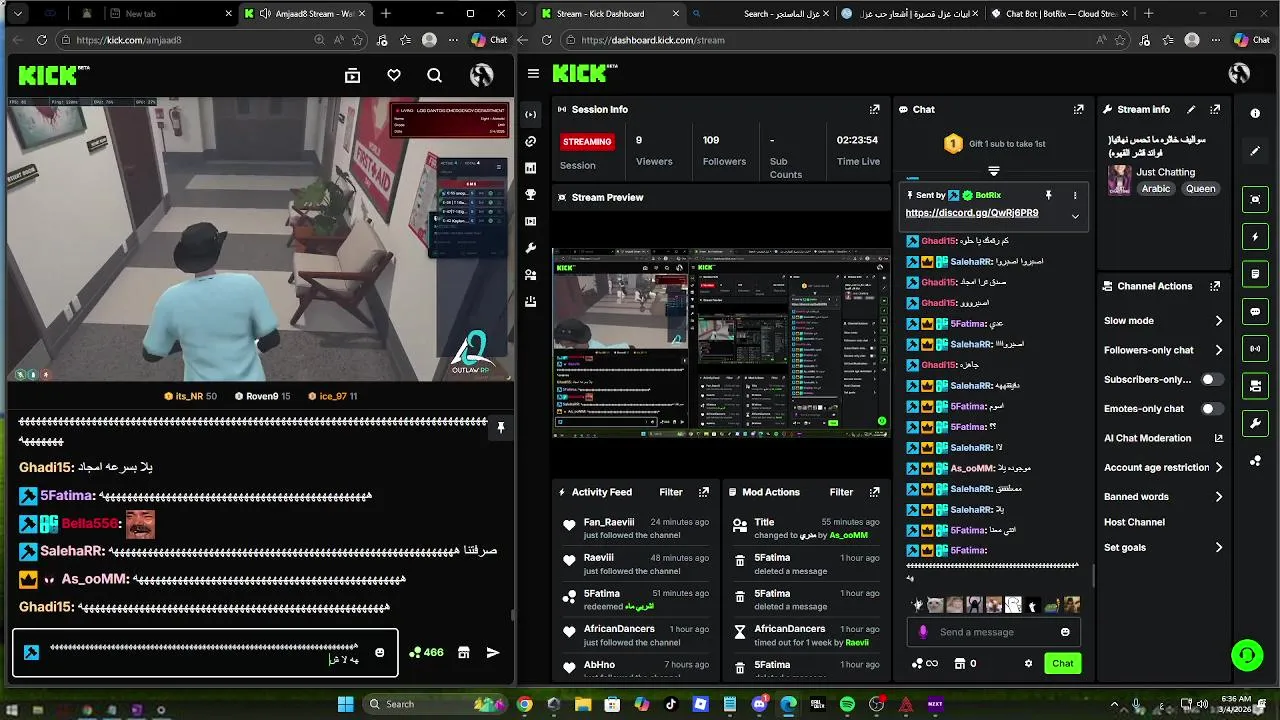The image size is (1280, 720).
Task: Edit Stream info with the pencil icon
Action: pos(1191,109)
